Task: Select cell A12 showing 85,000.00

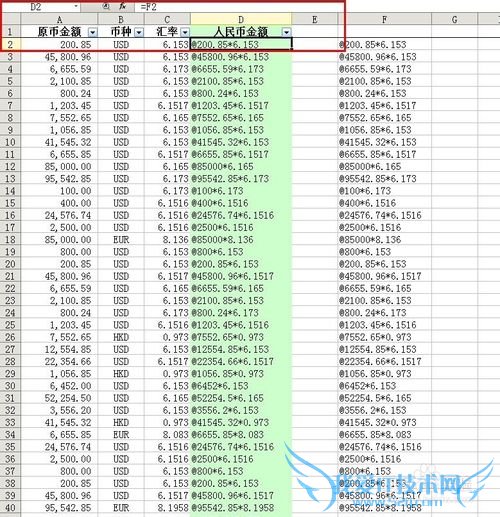Action: click(x=59, y=166)
